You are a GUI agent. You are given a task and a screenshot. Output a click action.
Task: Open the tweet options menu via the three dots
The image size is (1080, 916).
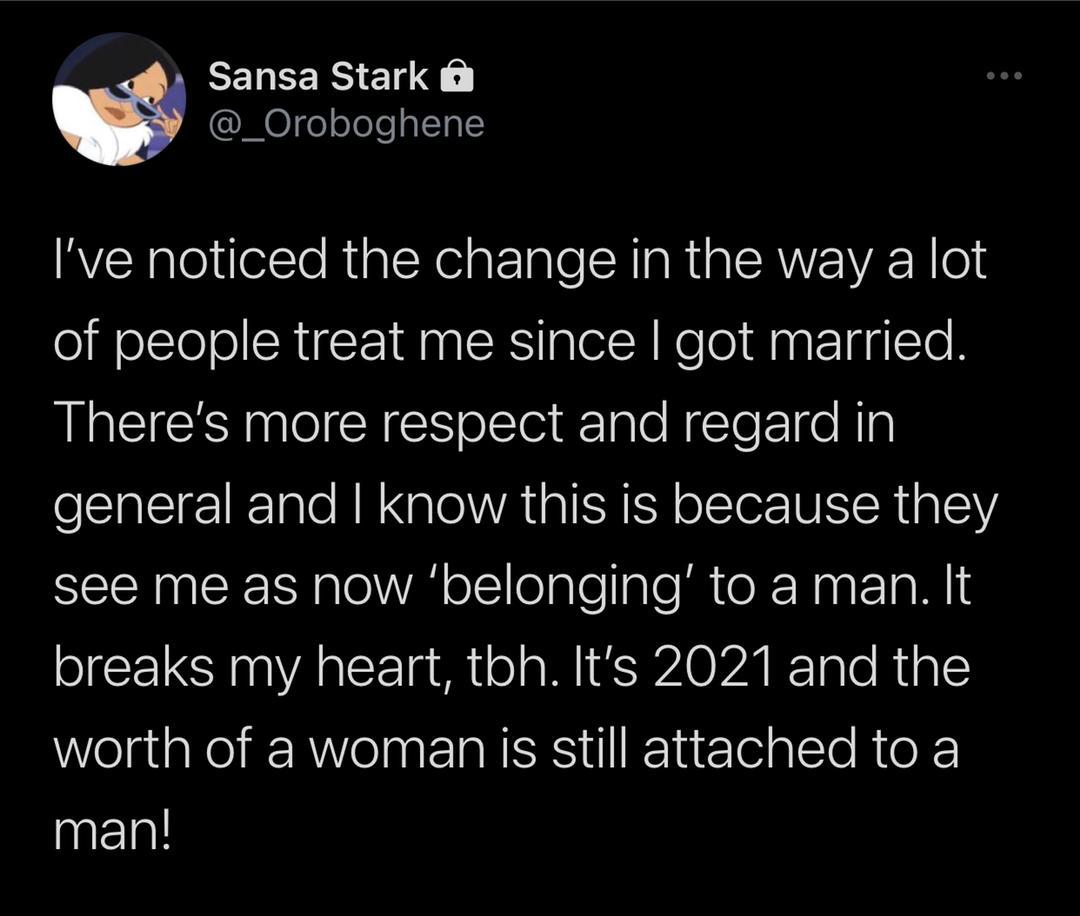click(1006, 73)
